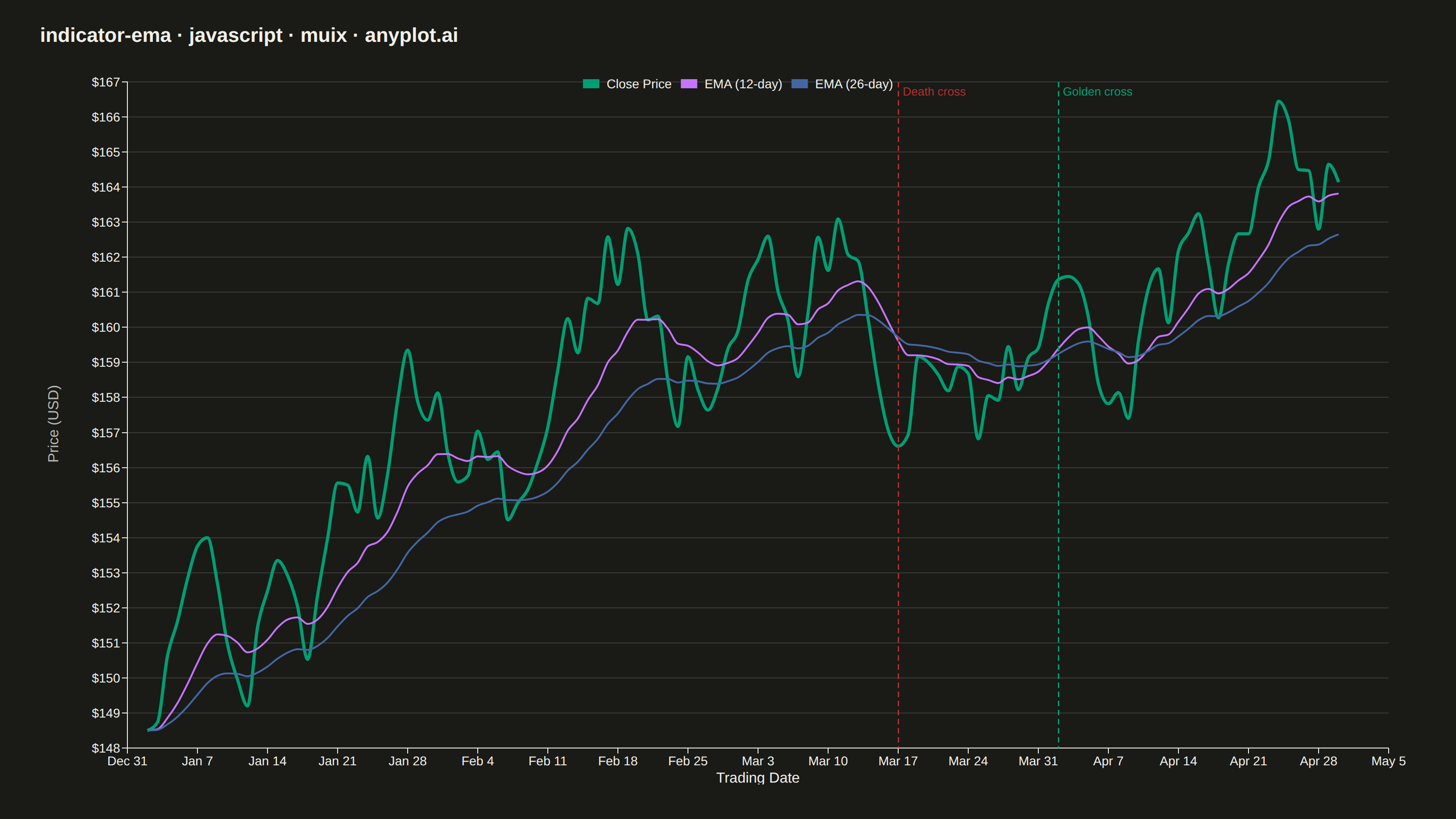The width and height of the screenshot is (1456, 819).
Task: Select the May 5 date tick label
Action: click(x=1388, y=761)
